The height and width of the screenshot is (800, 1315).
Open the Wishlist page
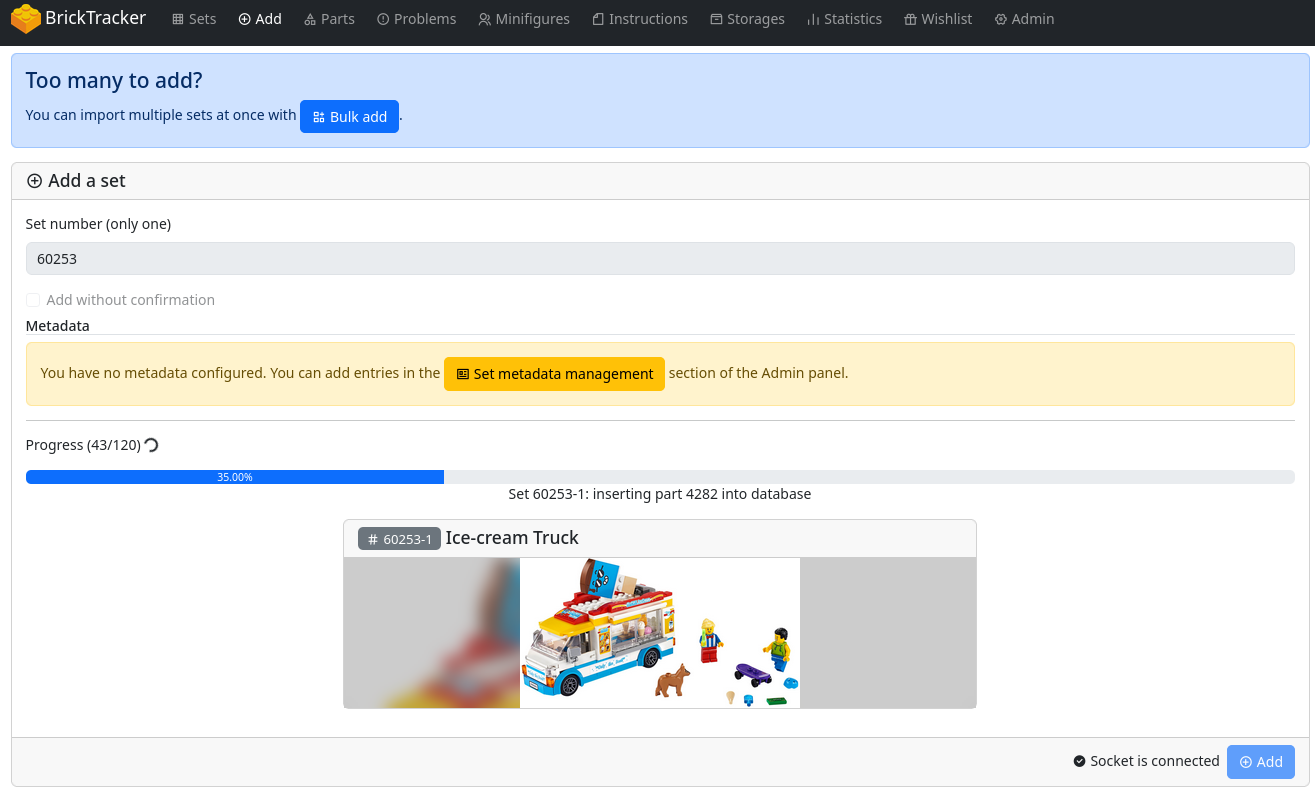pos(937,19)
